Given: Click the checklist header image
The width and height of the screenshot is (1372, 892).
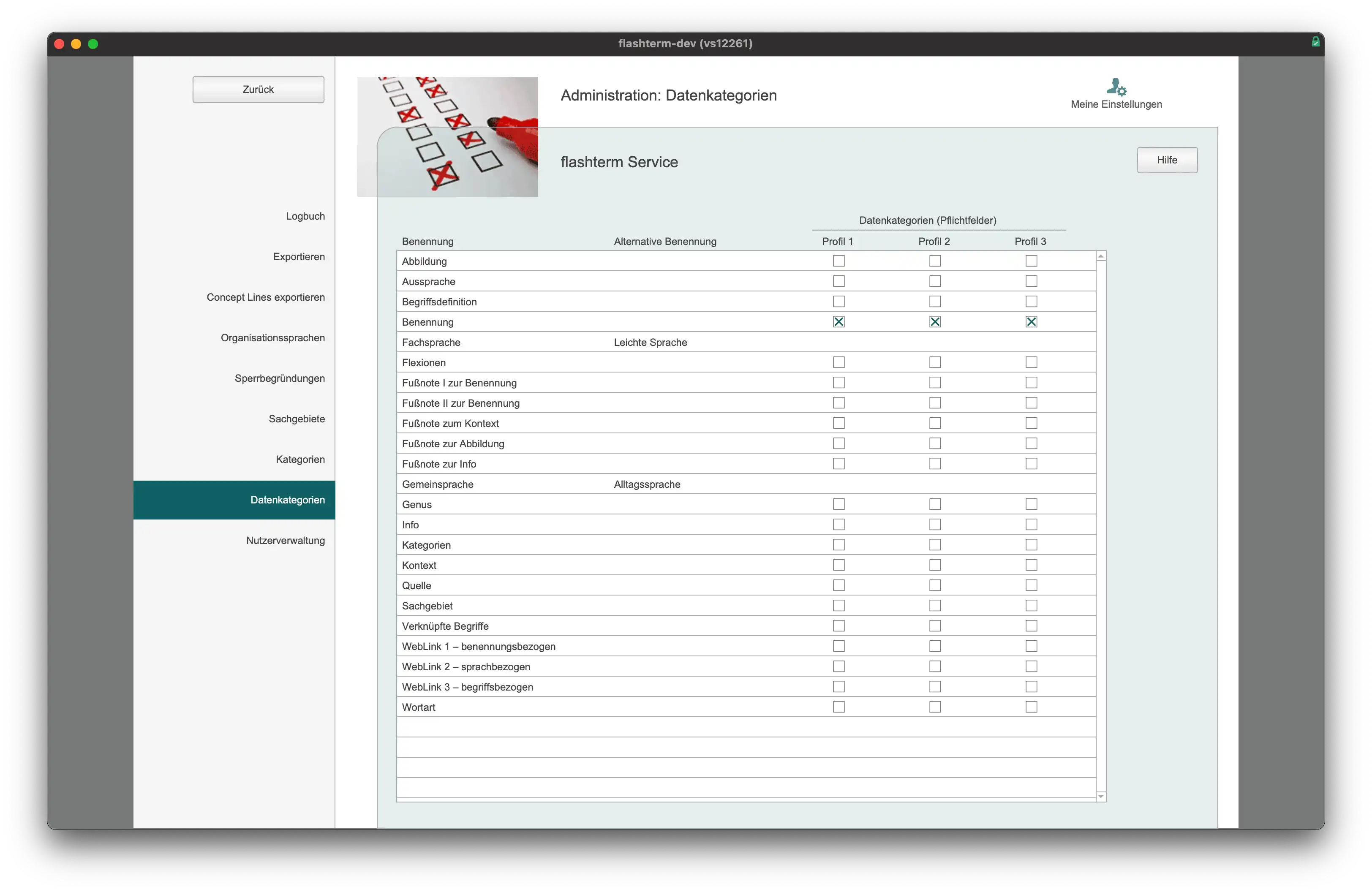Looking at the screenshot, I should [447, 136].
